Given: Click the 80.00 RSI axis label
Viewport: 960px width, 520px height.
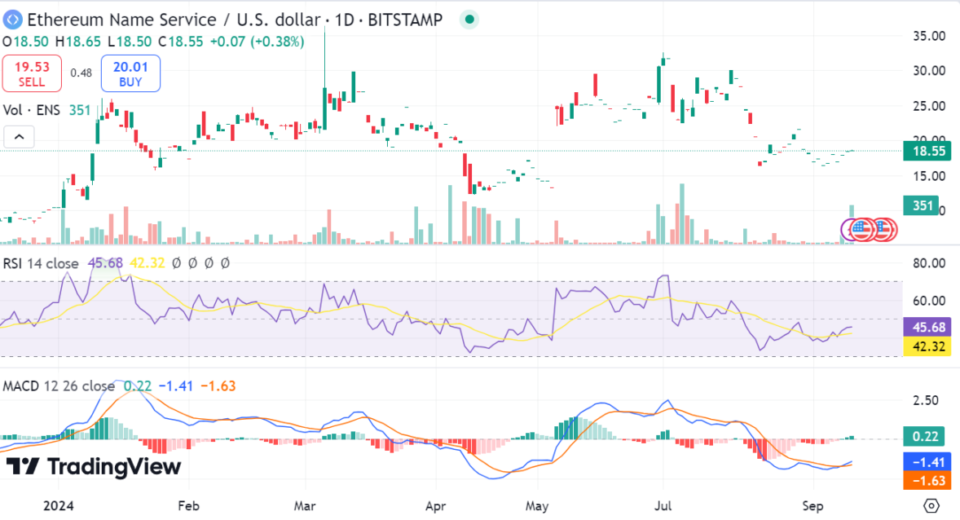Looking at the screenshot, I should (x=929, y=263).
